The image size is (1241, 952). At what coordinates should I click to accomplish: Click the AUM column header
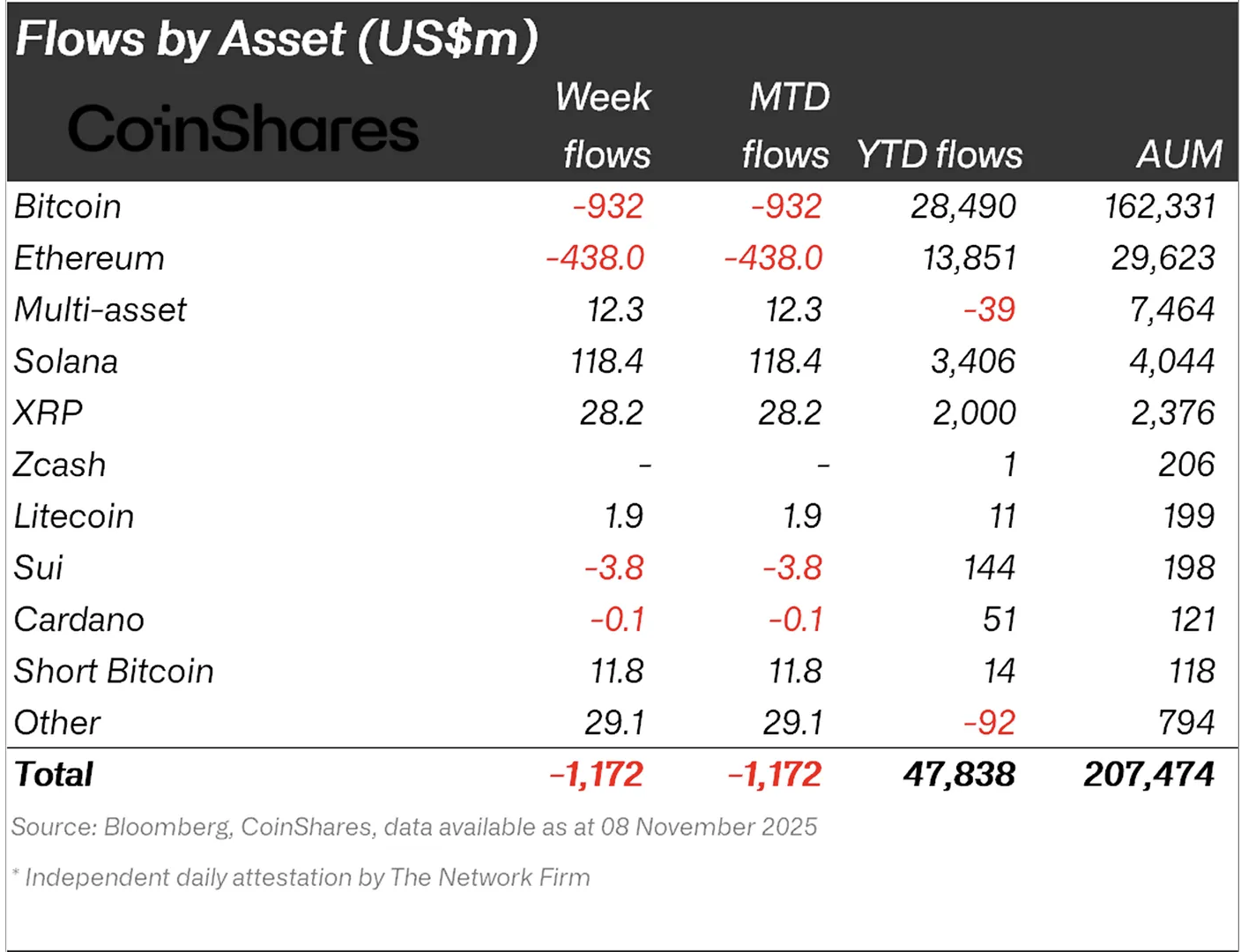click(x=1179, y=154)
